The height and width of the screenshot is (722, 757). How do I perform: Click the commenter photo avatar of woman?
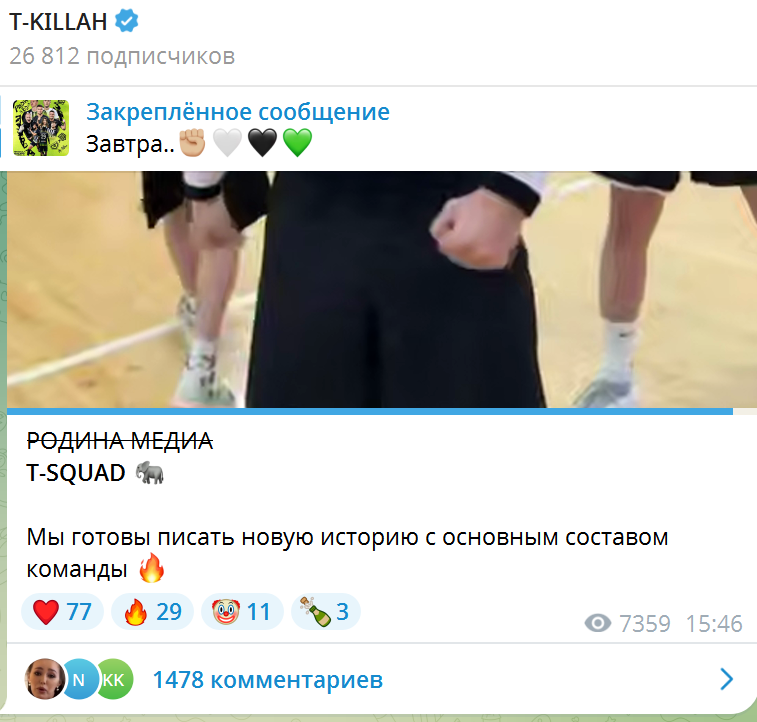(x=45, y=679)
